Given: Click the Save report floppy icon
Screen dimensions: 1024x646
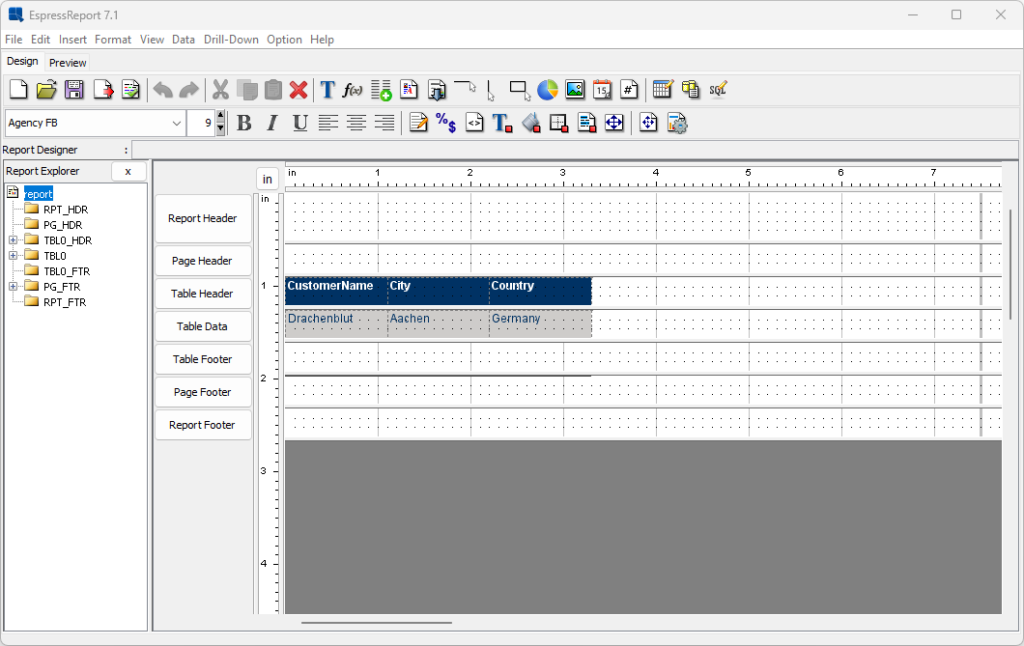Looking at the screenshot, I should click(74, 90).
